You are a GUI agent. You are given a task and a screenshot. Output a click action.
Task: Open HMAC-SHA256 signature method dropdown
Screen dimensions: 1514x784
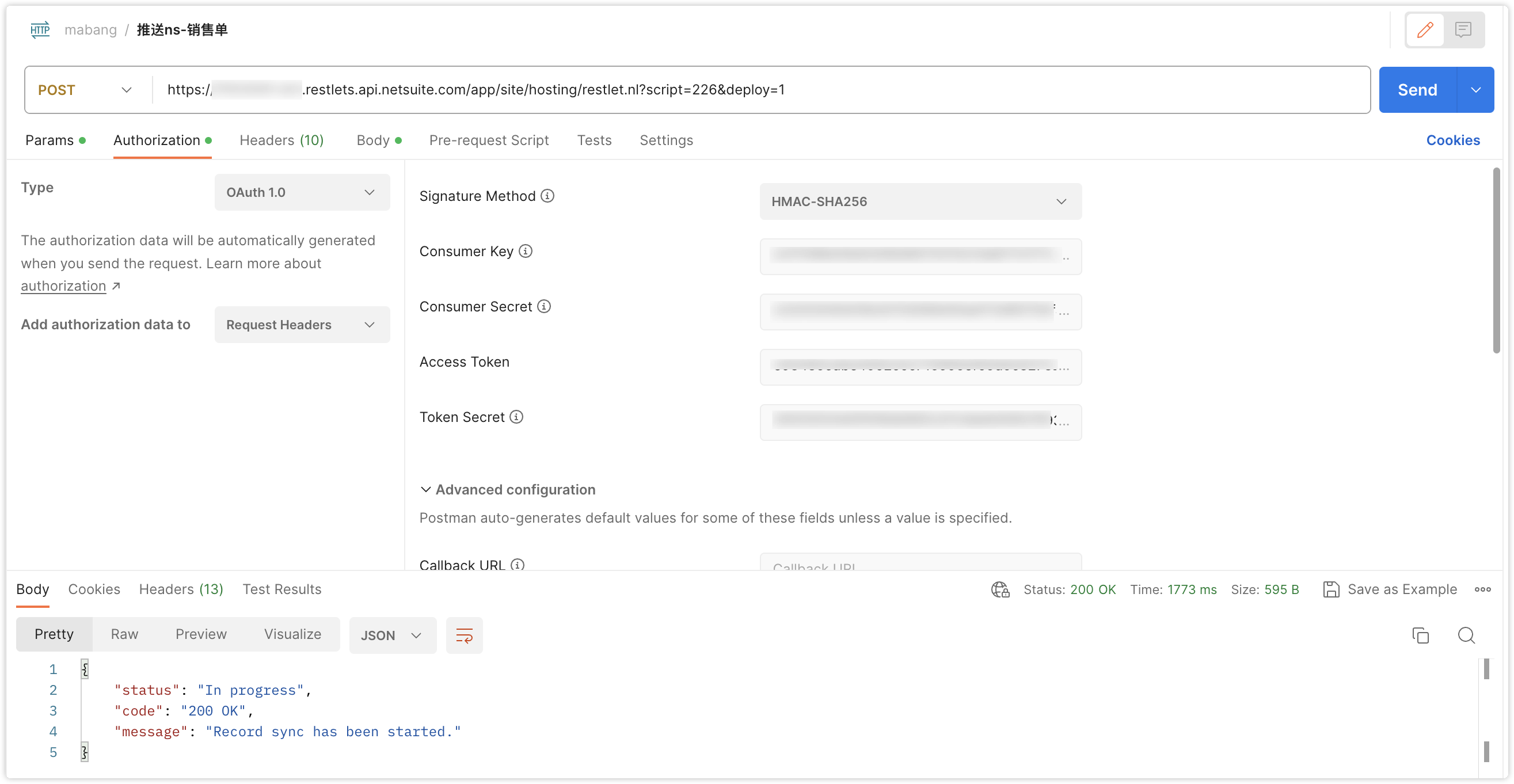[920, 201]
